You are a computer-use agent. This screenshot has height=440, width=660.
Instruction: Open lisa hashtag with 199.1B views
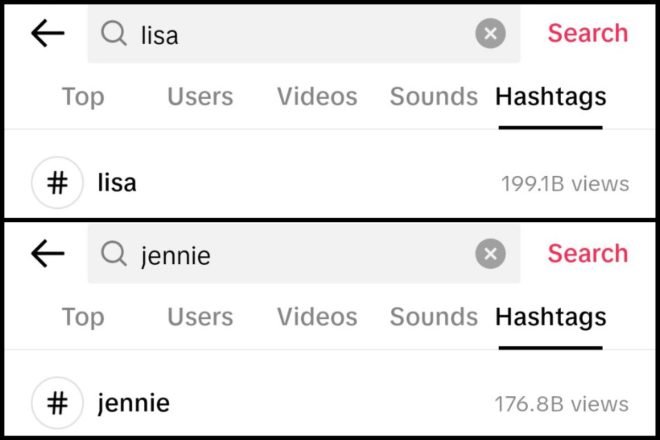[330, 183]
